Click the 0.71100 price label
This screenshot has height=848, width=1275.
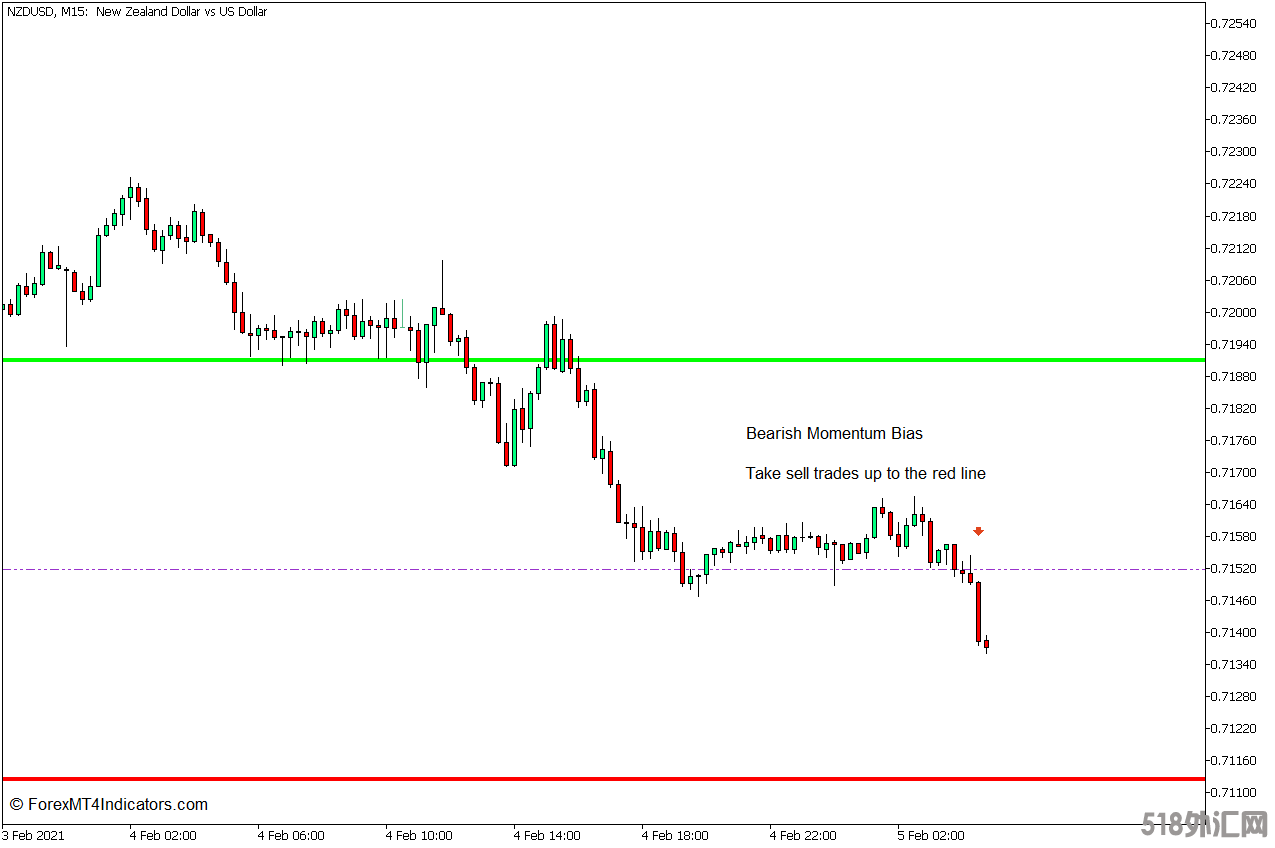1232,792
